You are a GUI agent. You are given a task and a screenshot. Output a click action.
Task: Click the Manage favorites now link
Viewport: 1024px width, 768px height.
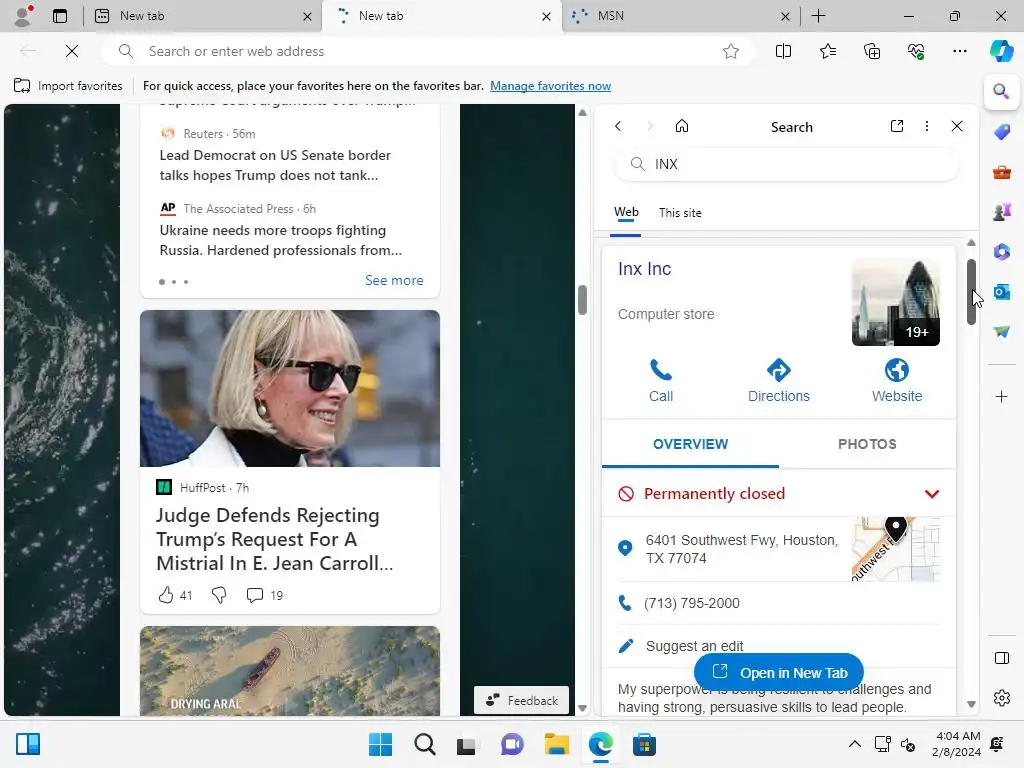(x=550, y=86)
